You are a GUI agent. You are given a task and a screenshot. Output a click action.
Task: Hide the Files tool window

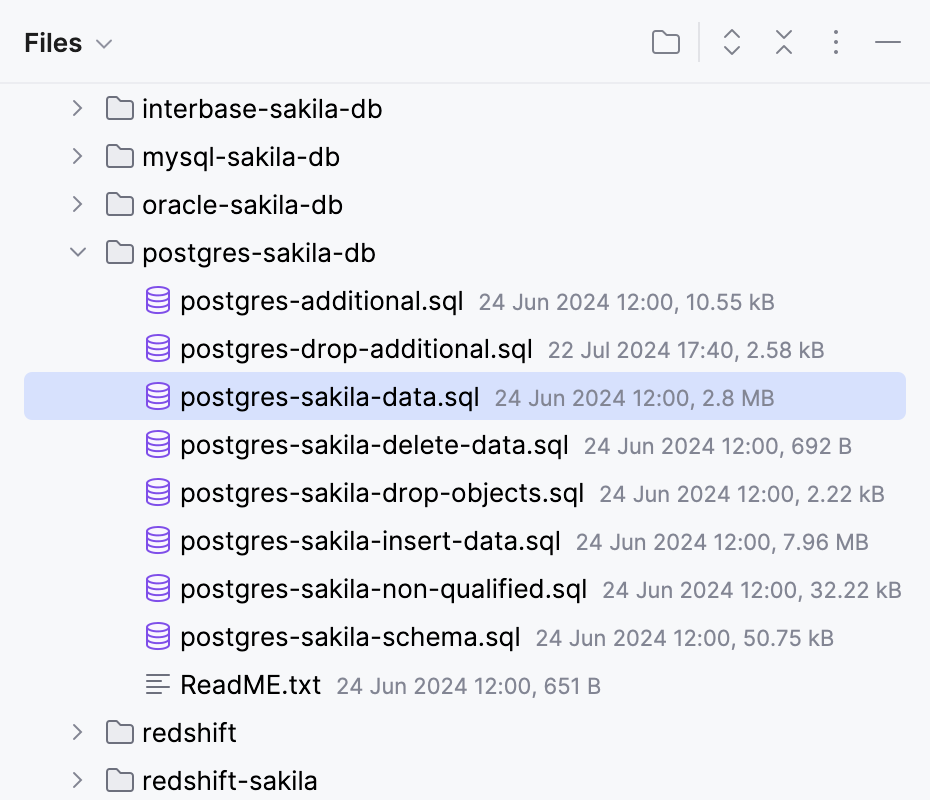click(888, 42)
